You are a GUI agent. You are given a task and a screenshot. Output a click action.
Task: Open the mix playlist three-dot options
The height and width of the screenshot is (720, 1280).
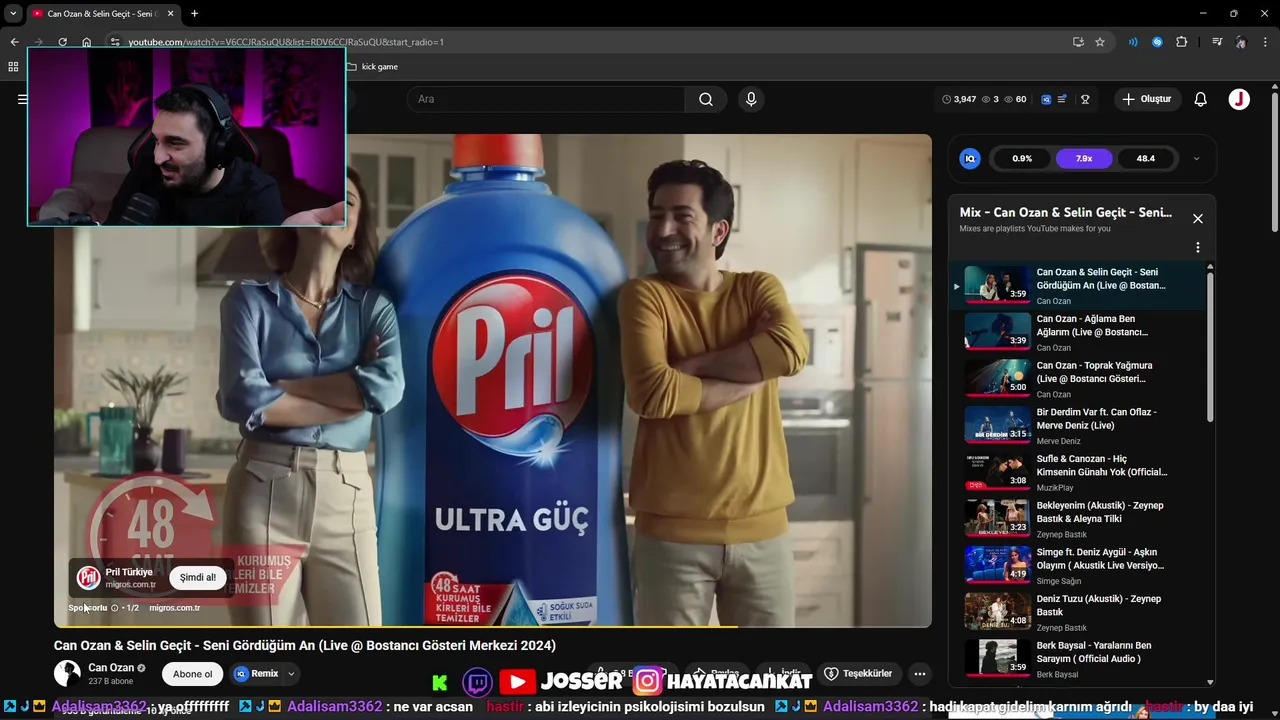[x=1198, y=247]
